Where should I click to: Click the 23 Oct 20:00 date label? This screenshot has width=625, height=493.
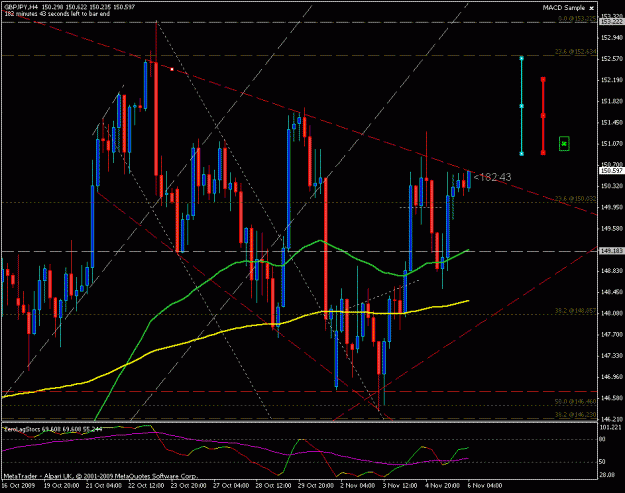pyautogui.click(x=189, y=486)
